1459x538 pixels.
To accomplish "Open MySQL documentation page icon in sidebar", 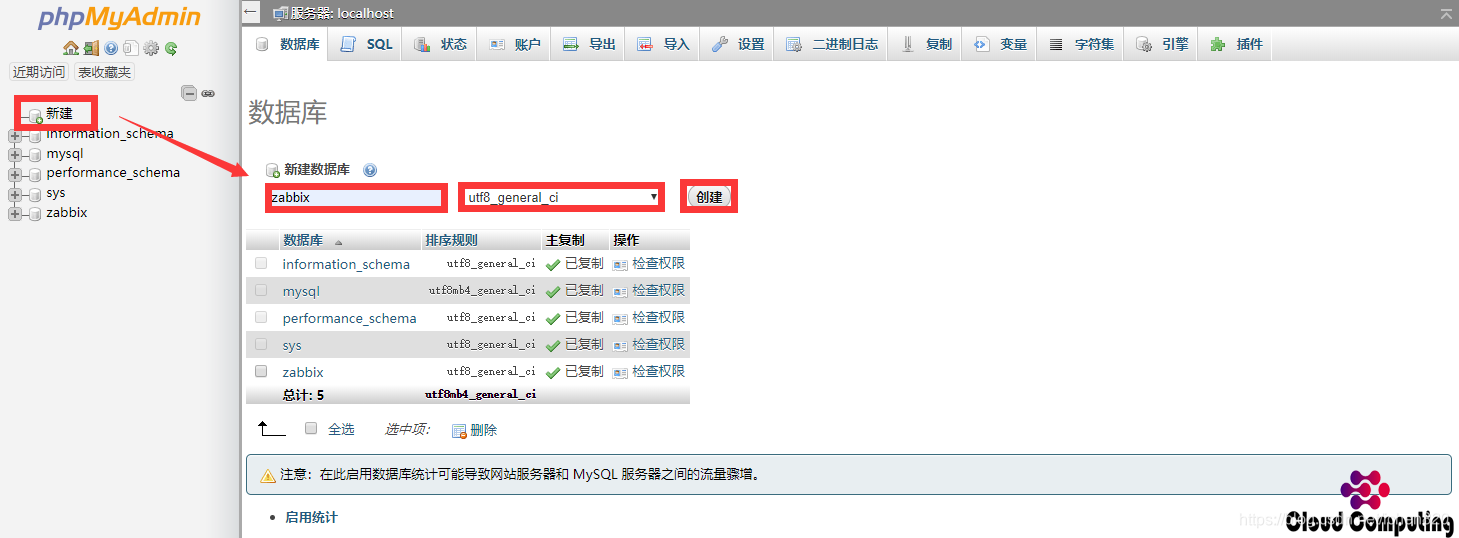I will [x=130, y=48].
